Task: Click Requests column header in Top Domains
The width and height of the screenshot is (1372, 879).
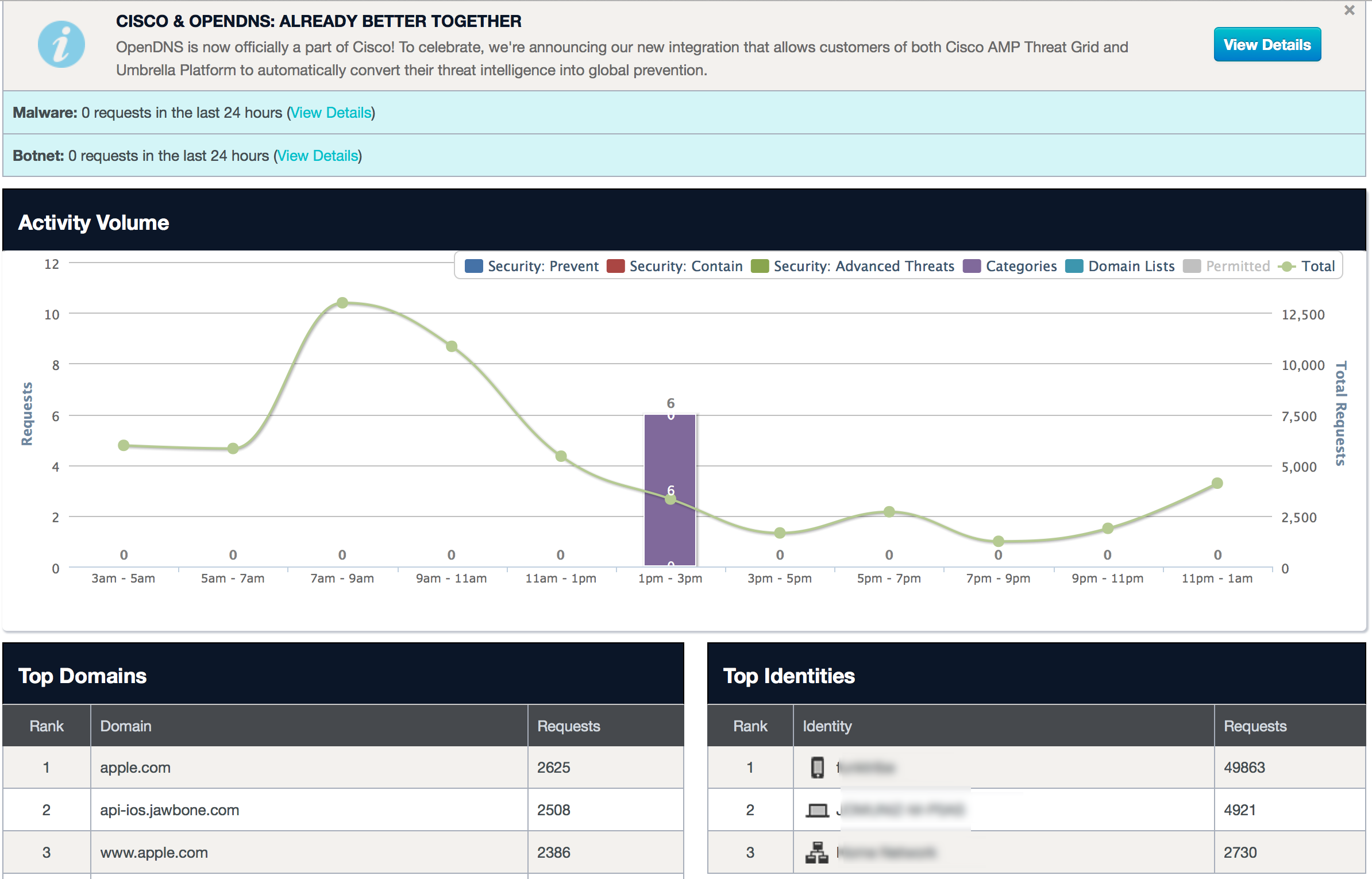Action: pos(568,726)
